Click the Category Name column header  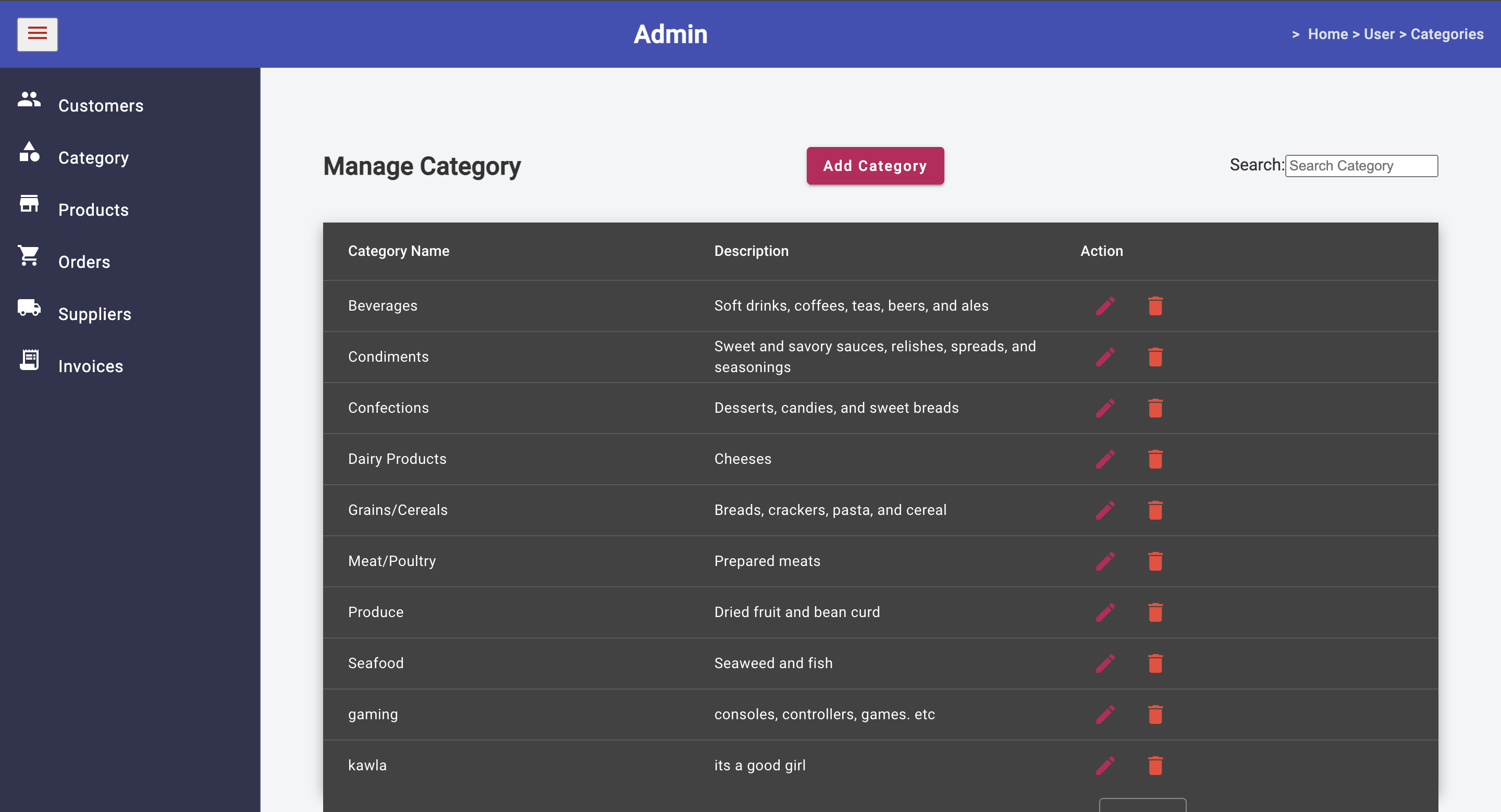[399, 251]
